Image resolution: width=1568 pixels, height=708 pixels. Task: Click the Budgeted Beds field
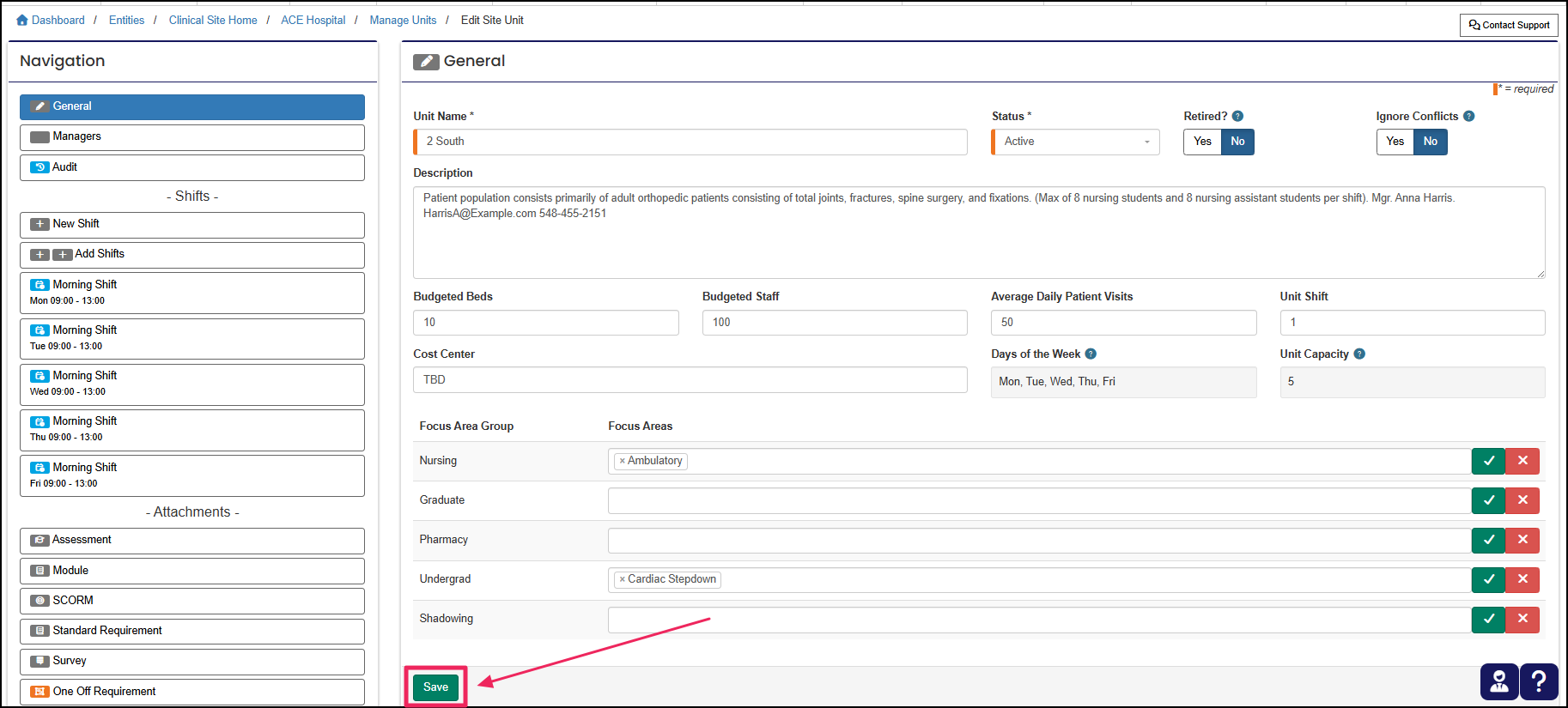pyautogui.click(x=546, y=323)
